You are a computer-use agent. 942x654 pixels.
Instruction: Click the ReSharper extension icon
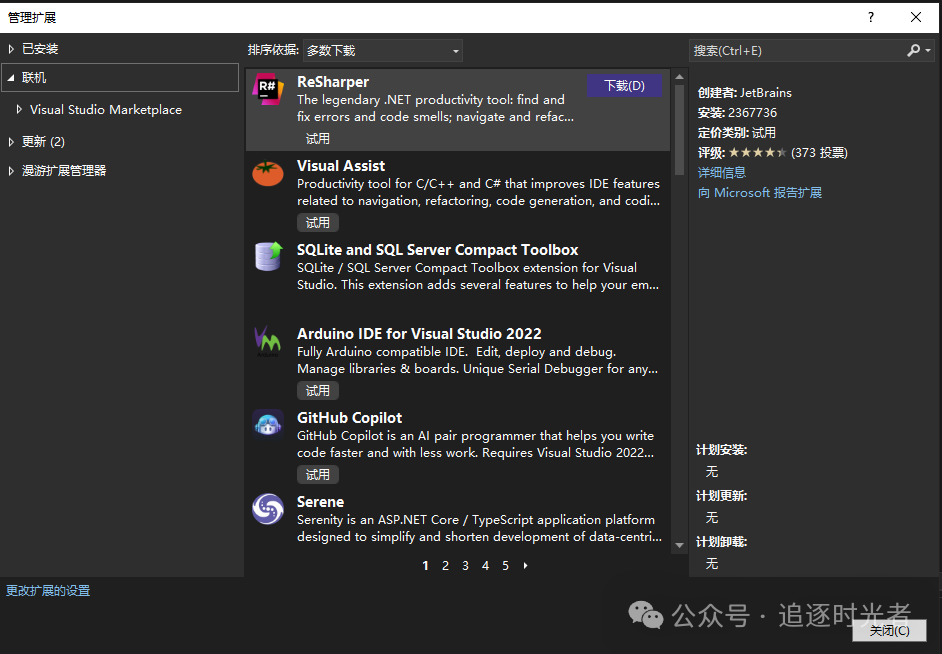tap(268, 89)
